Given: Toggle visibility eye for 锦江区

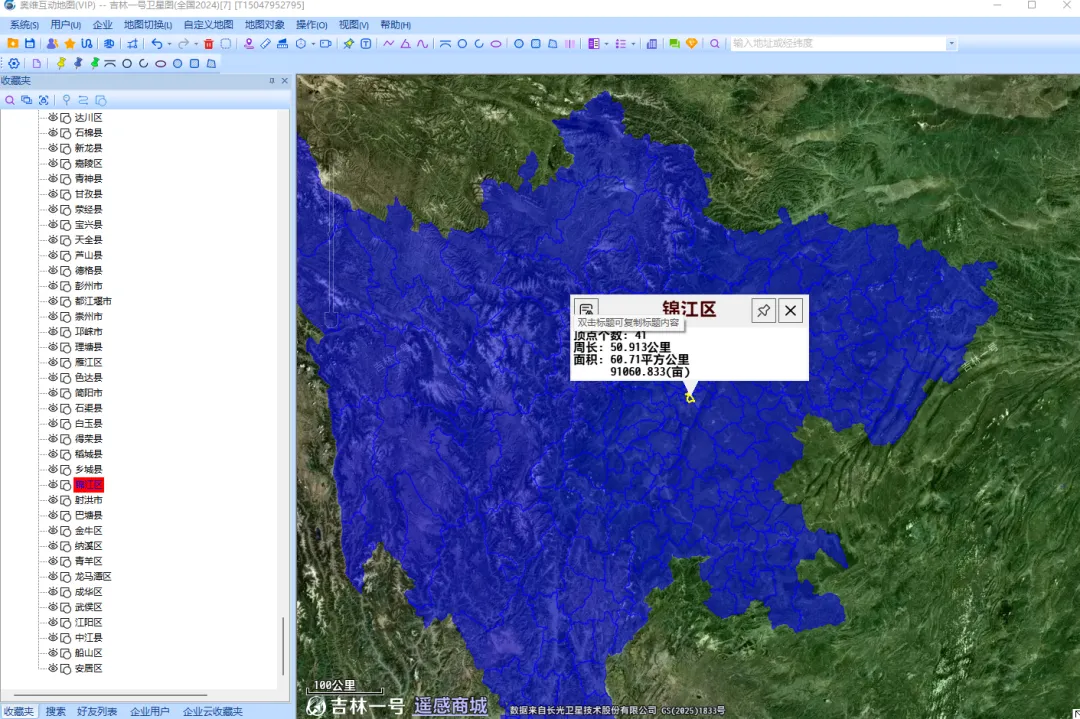Looking at the screenshot, I should tap(52, 485).
